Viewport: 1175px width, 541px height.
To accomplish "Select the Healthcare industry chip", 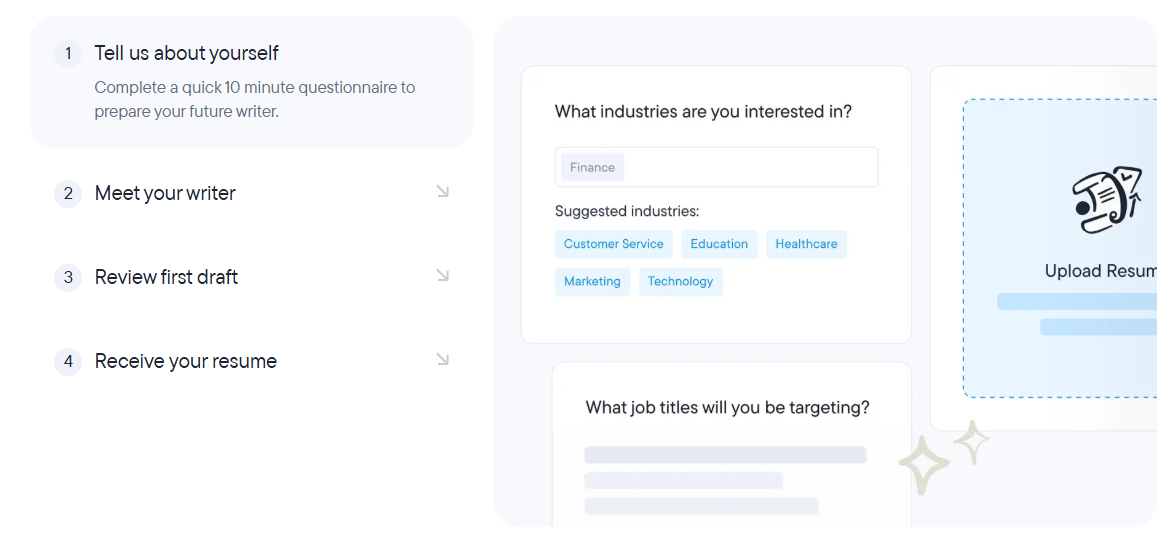I will (x=806, y=244).
